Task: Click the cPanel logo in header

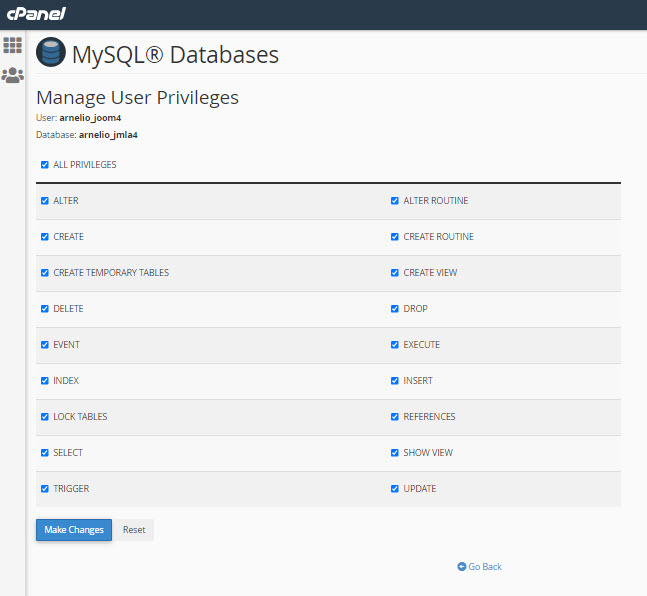Action: (37, 14)
